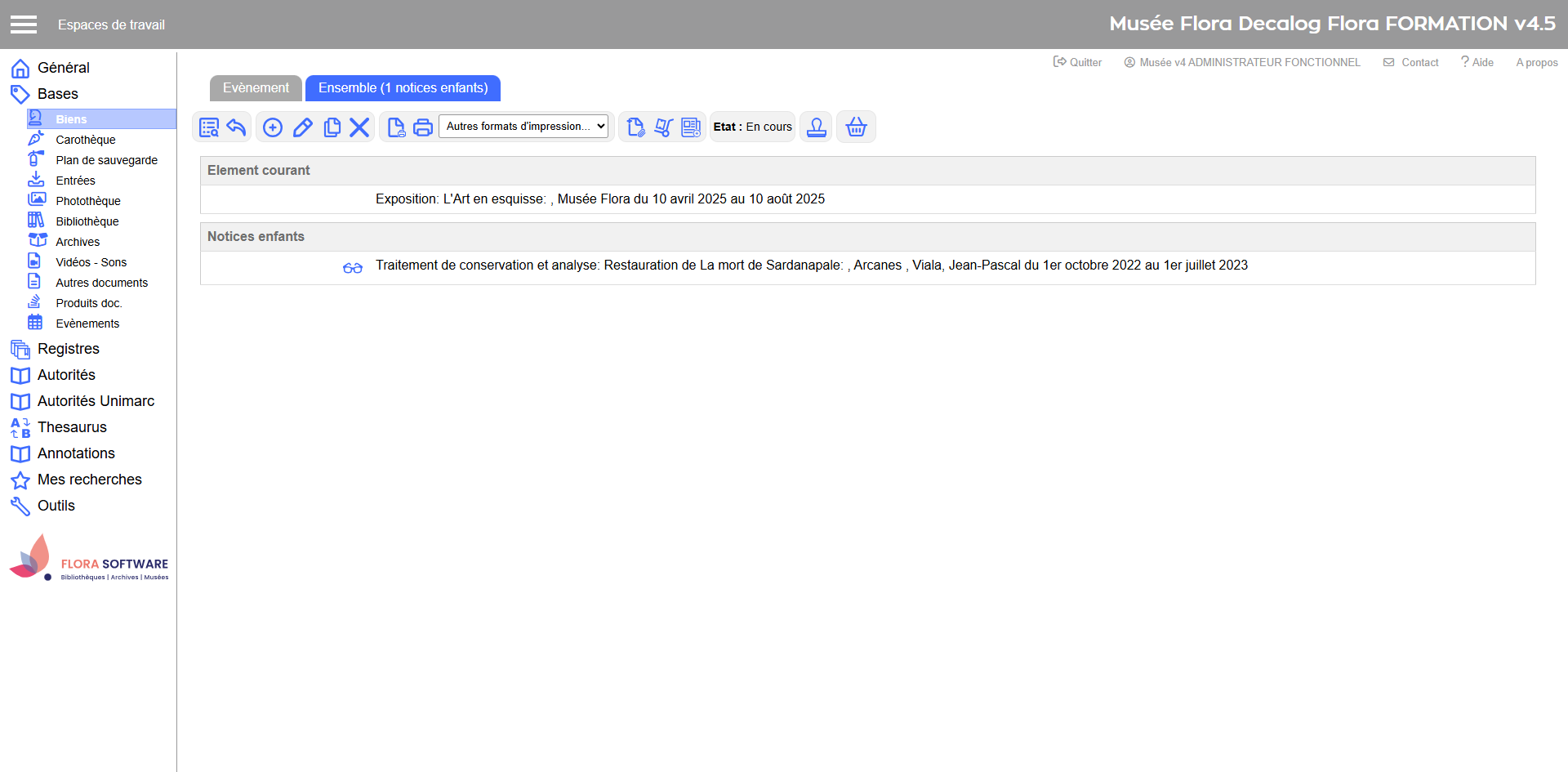Click the Quitter link

(x=1078, y=62)
